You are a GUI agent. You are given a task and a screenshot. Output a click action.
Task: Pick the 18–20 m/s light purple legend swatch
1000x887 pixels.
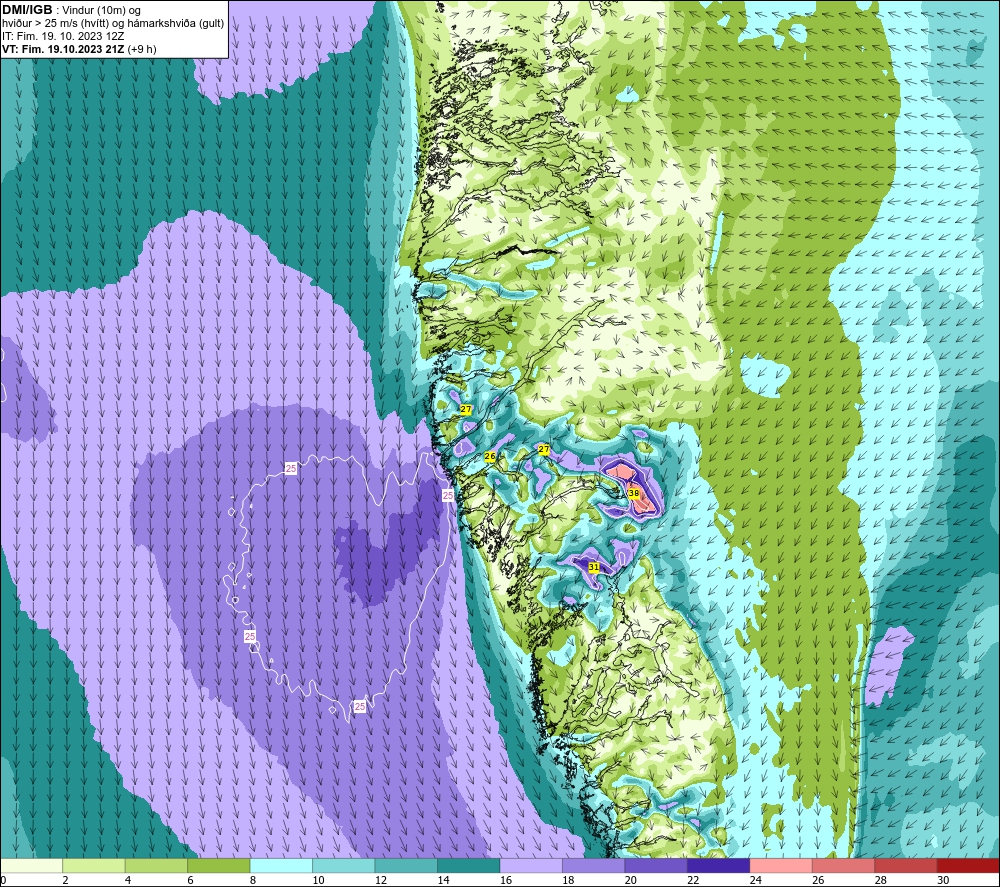(x=594, y=865)
